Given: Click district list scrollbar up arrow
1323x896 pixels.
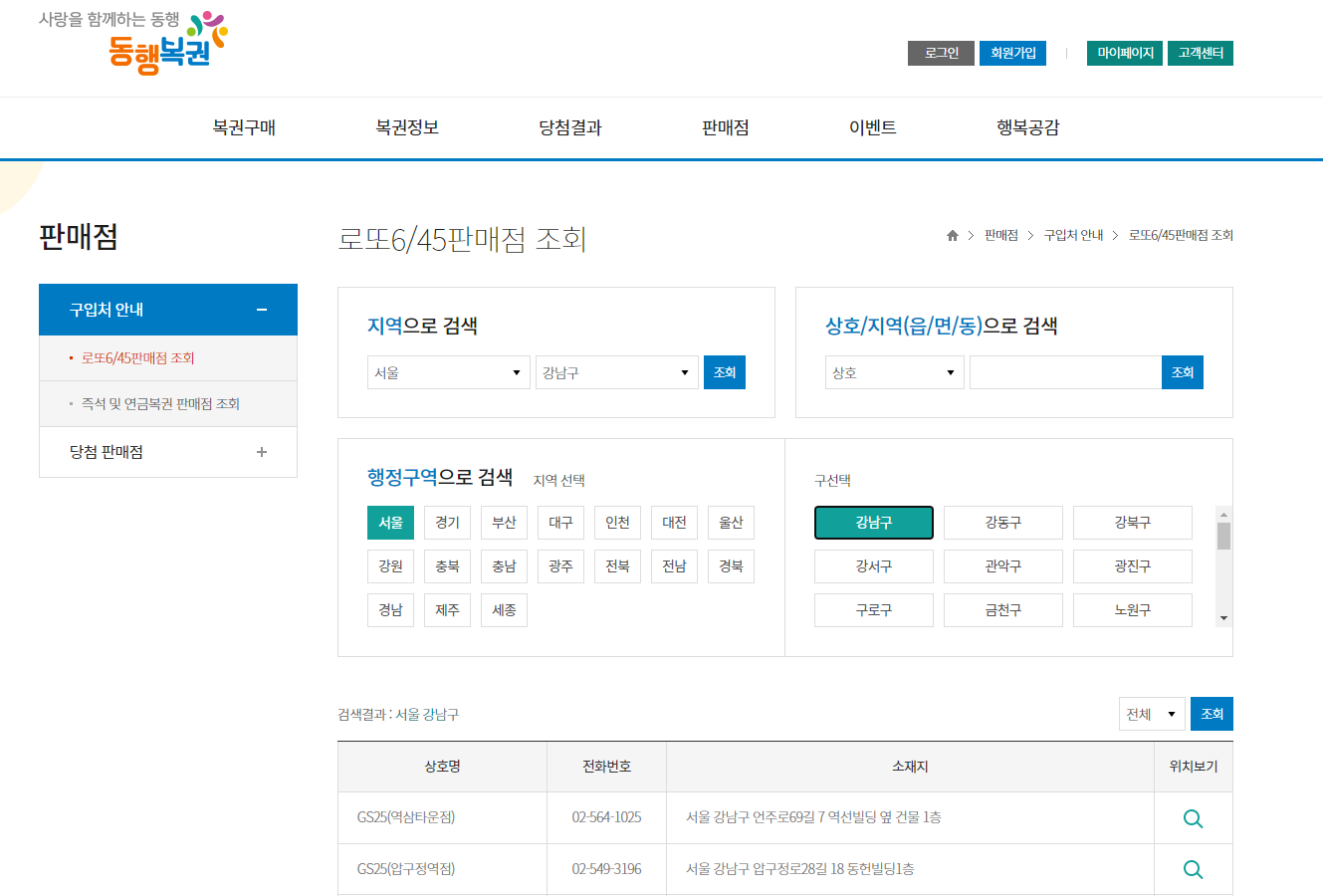Looking at the screenshot, I should tap(1223, 514).
